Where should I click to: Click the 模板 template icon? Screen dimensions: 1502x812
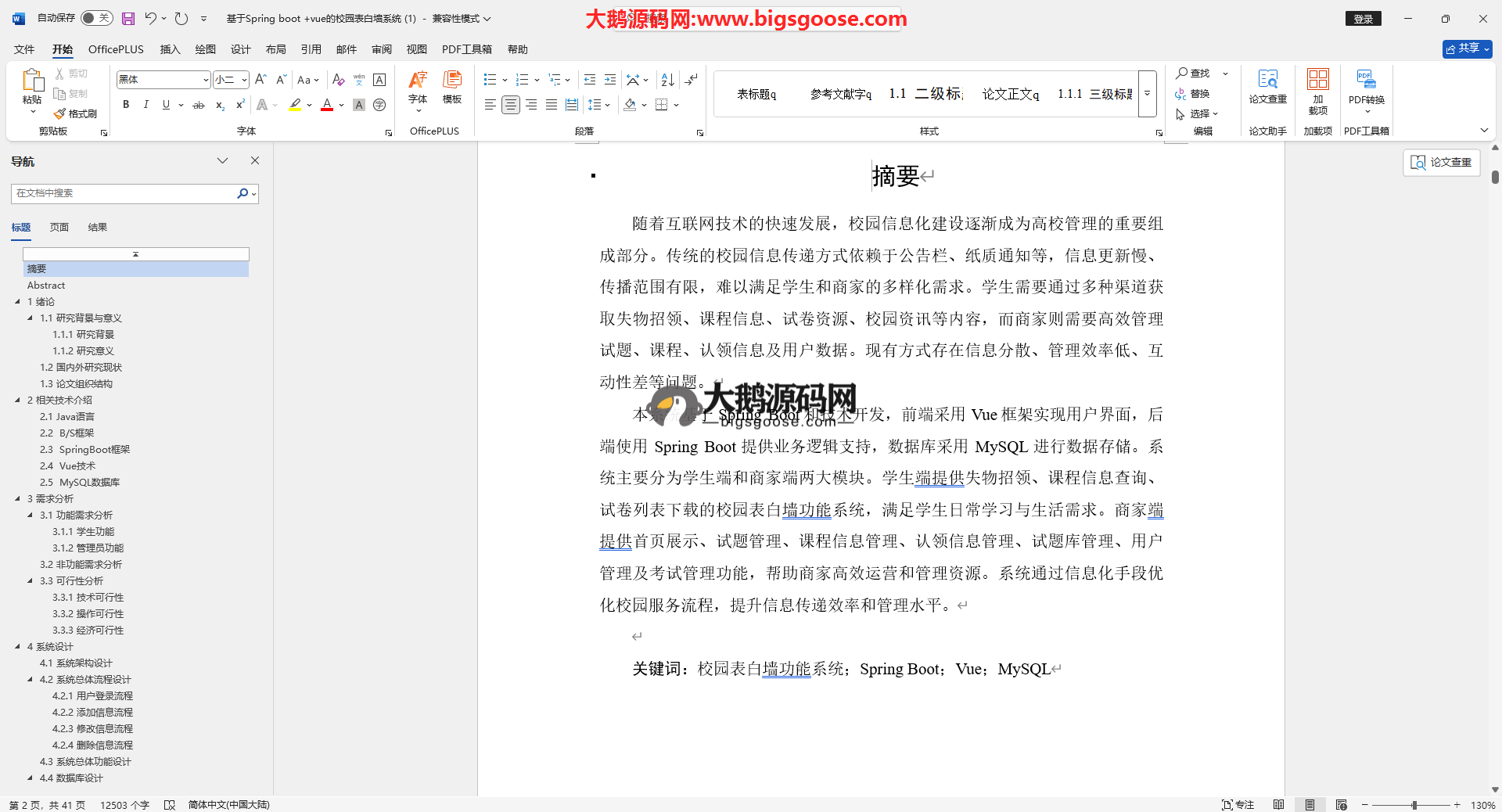click(452, 88)
